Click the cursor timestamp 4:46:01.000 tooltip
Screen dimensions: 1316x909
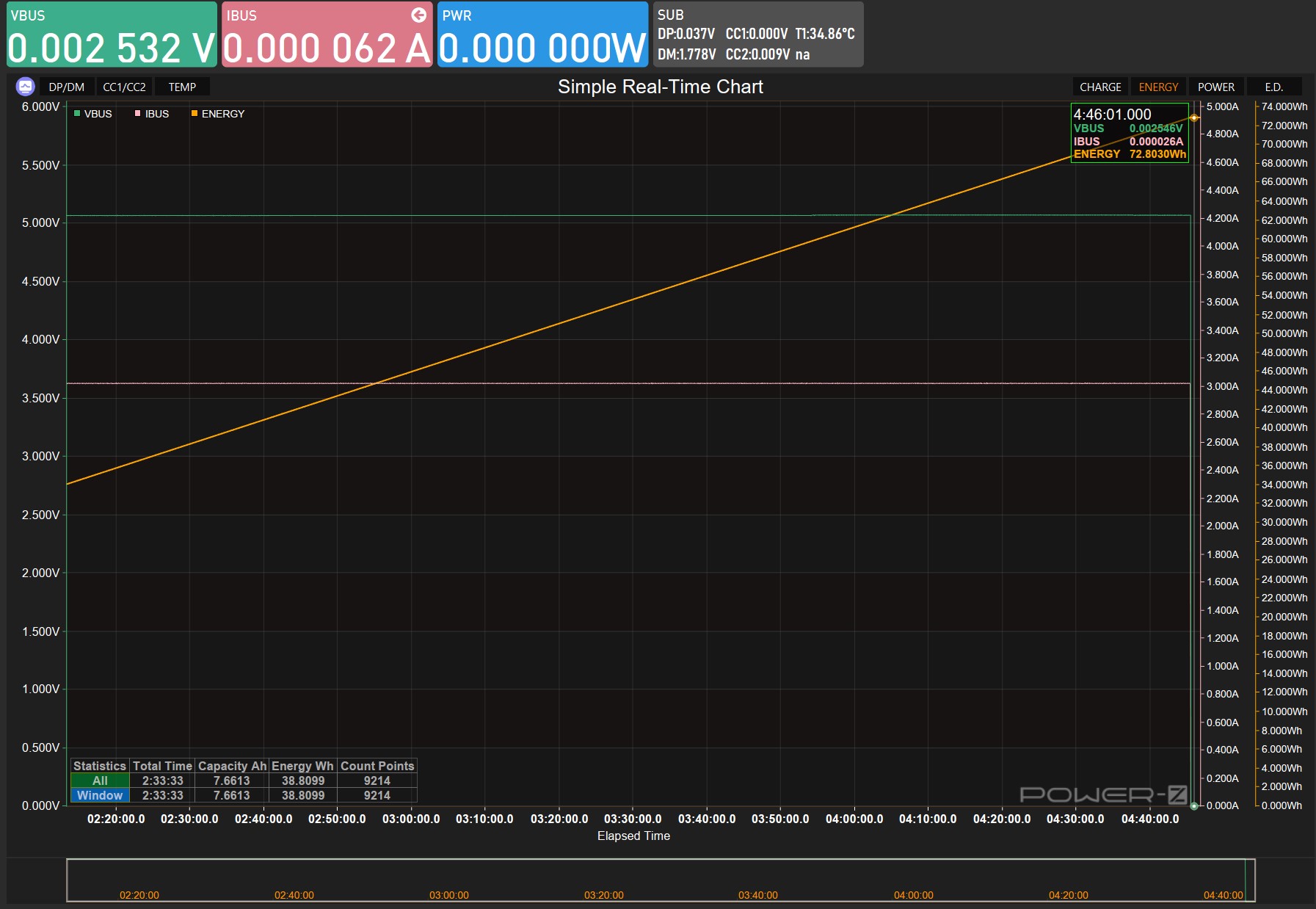1112,115
